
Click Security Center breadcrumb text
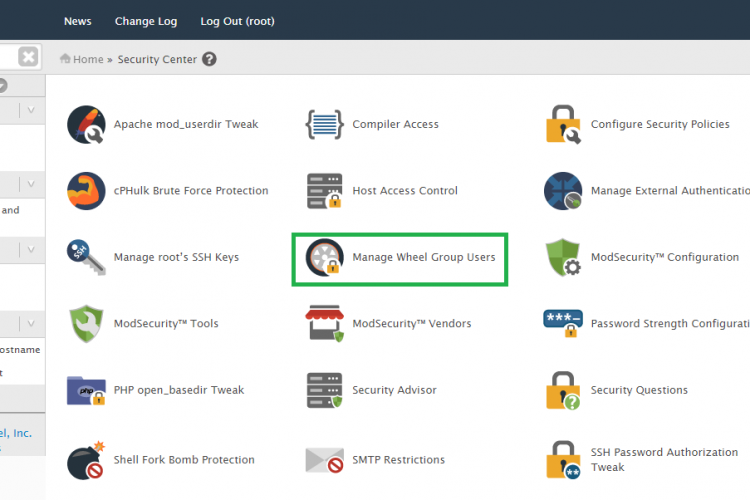[157, 59]
